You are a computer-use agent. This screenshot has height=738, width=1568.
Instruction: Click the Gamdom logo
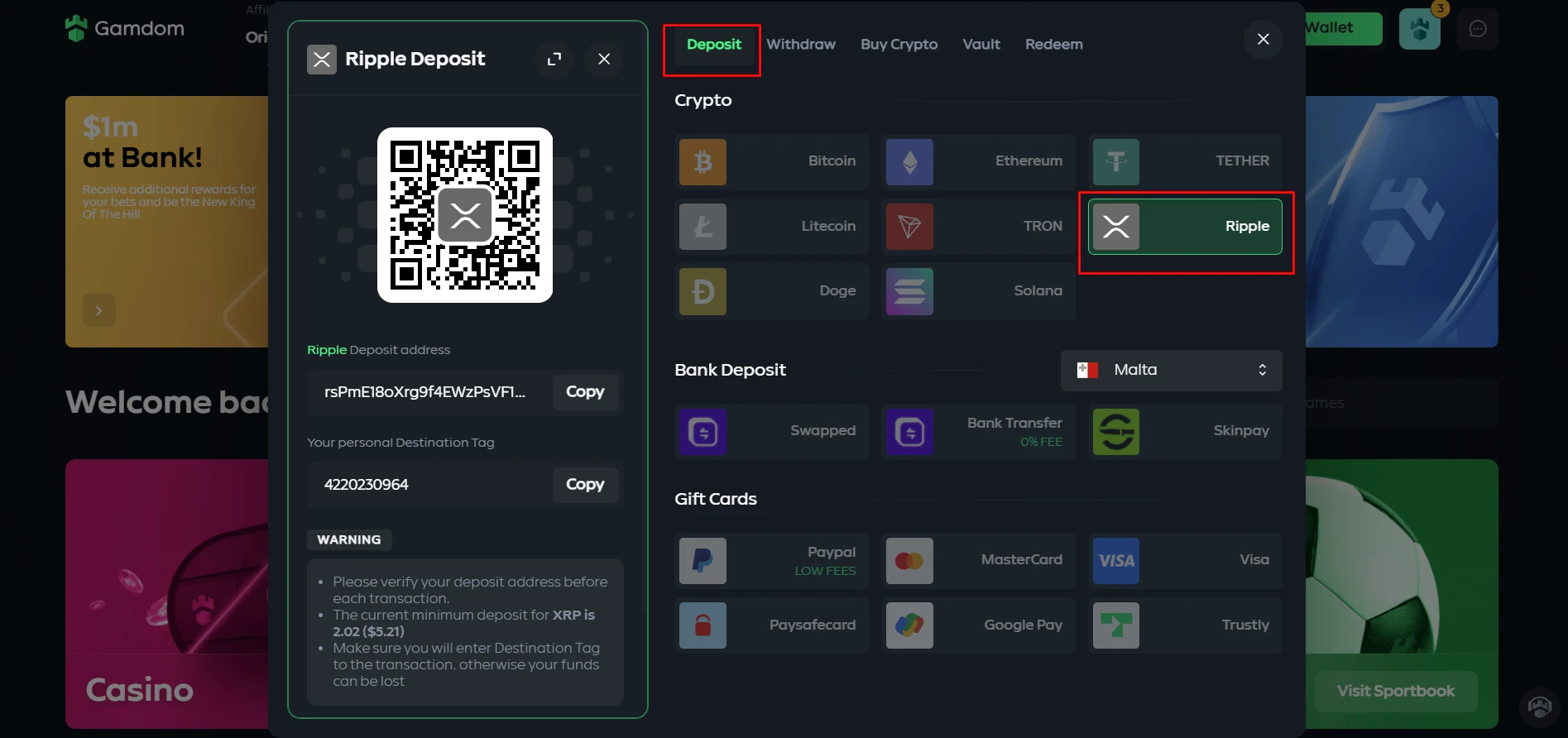[x=125, y=28]
